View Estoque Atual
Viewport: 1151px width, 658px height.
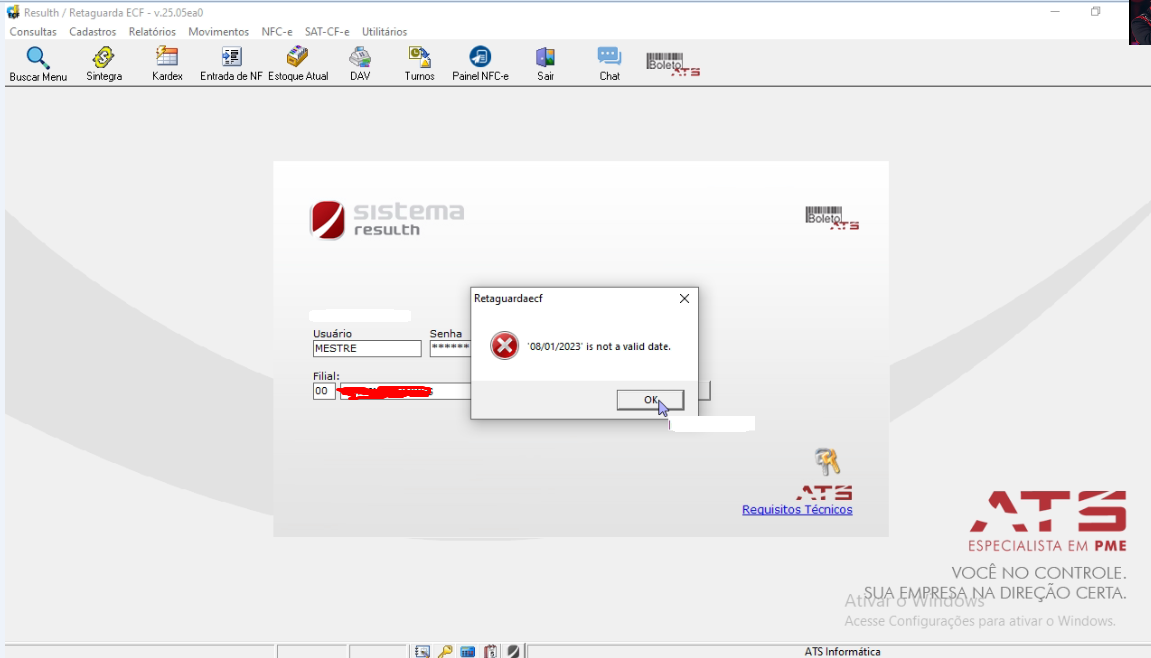click(x=298, y=64)
